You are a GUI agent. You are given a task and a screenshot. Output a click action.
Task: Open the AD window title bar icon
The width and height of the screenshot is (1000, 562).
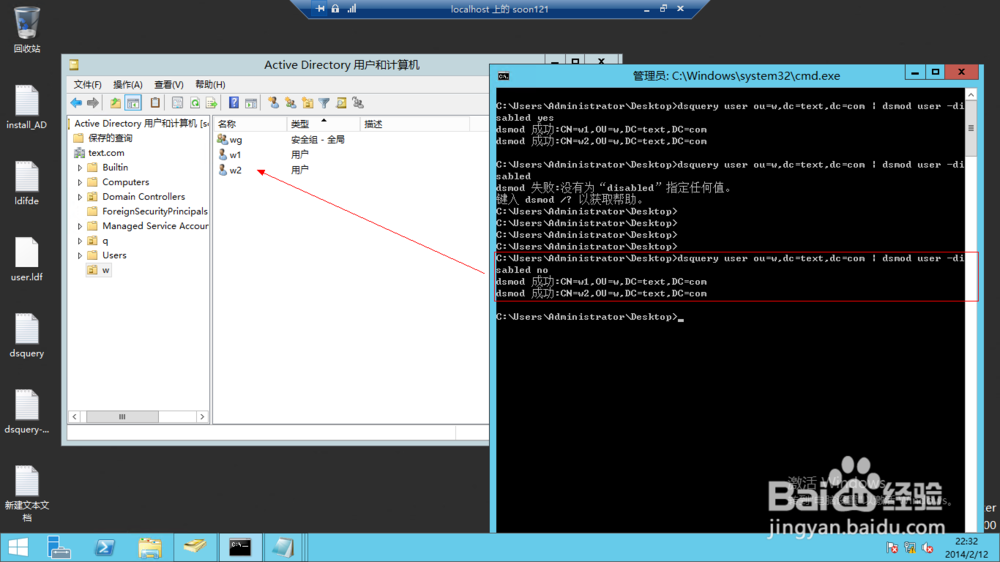point(74,64)
